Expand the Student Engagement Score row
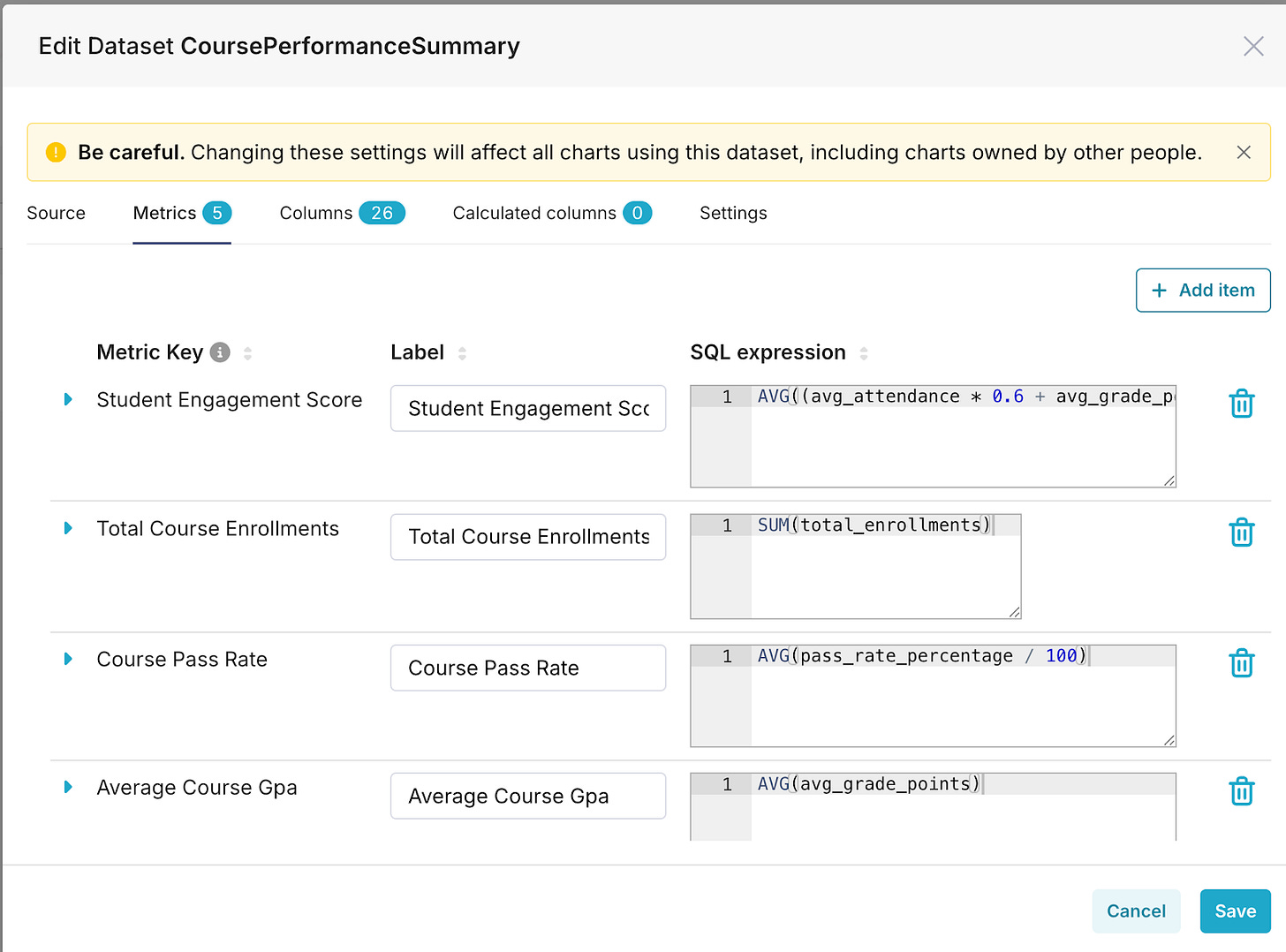 pyautogui.click(x=68, y=400)
